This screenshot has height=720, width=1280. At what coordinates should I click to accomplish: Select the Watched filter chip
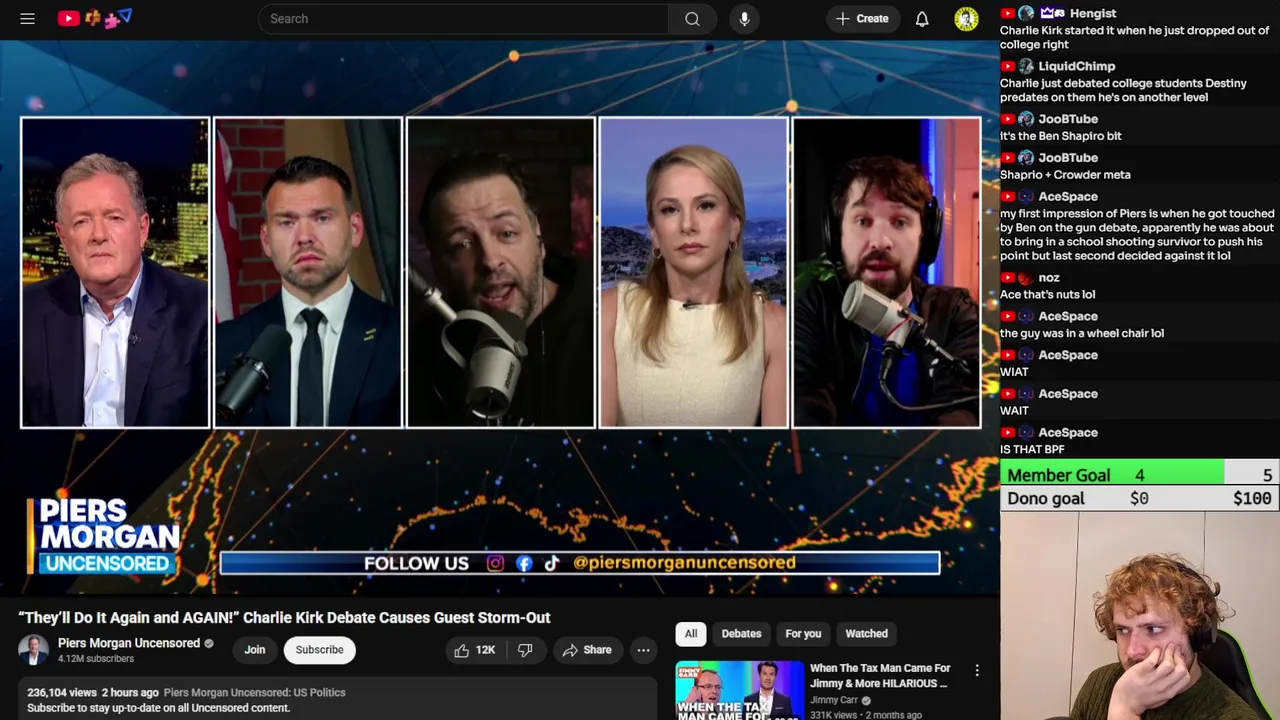click(x=866, y=633)
